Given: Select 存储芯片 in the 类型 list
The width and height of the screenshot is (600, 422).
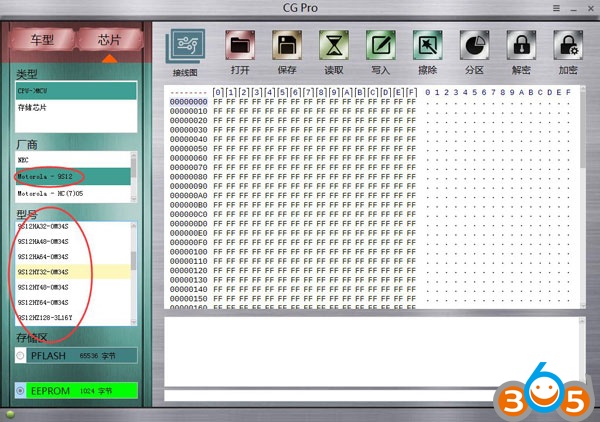Looking at the screenshot, I should tap(76, 108).
